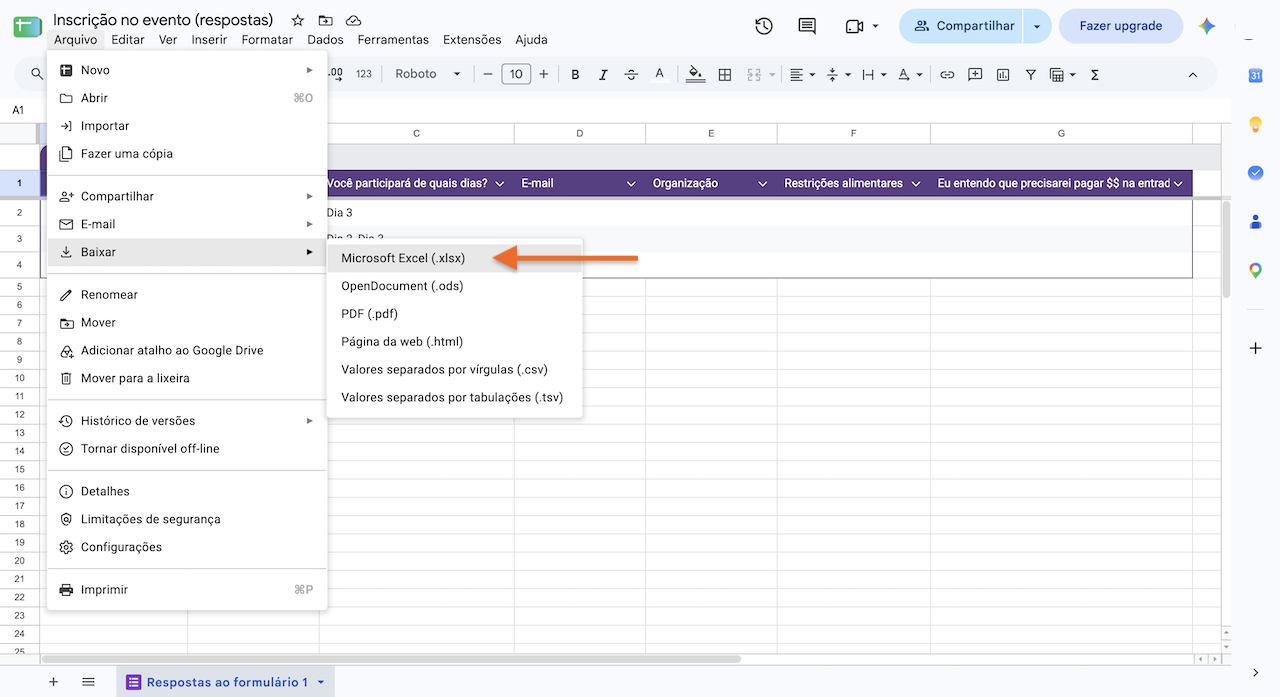The height and width of the screenshot is (697, 1280).
Task: Open the Organização column filter dropdown
Action: pyautogui.click(x=762, y=184)
